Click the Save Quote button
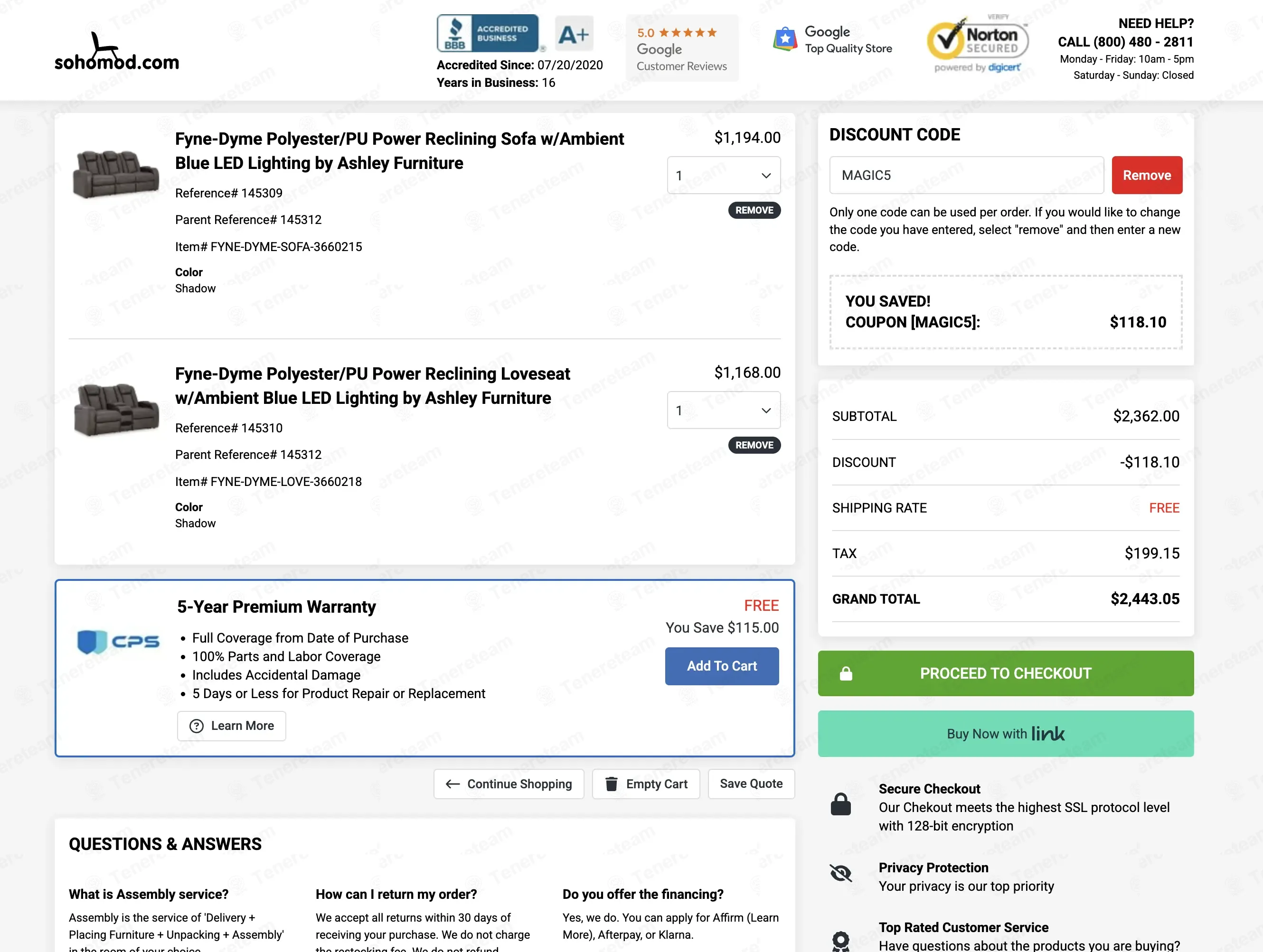The width and height of the screenshot is (1263, 952). [x=751, y=784]
